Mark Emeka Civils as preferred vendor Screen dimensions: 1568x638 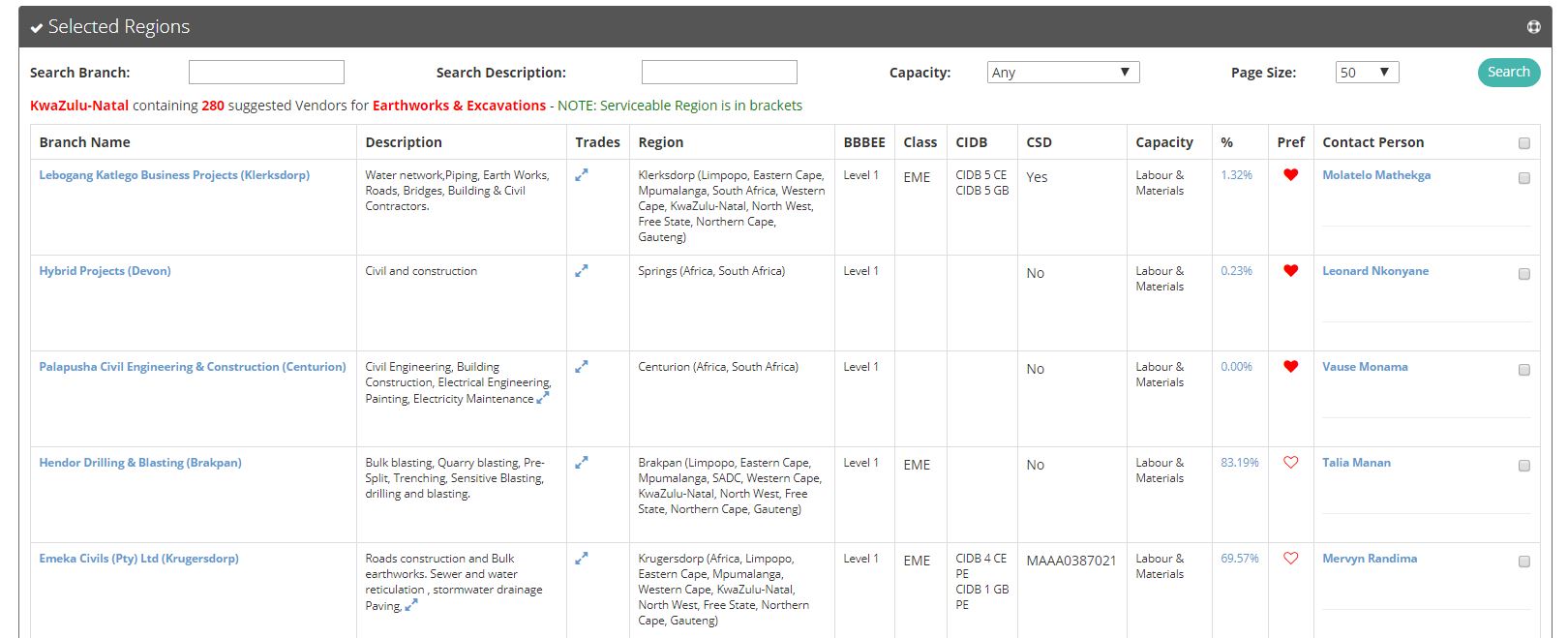coord(1290,559)
